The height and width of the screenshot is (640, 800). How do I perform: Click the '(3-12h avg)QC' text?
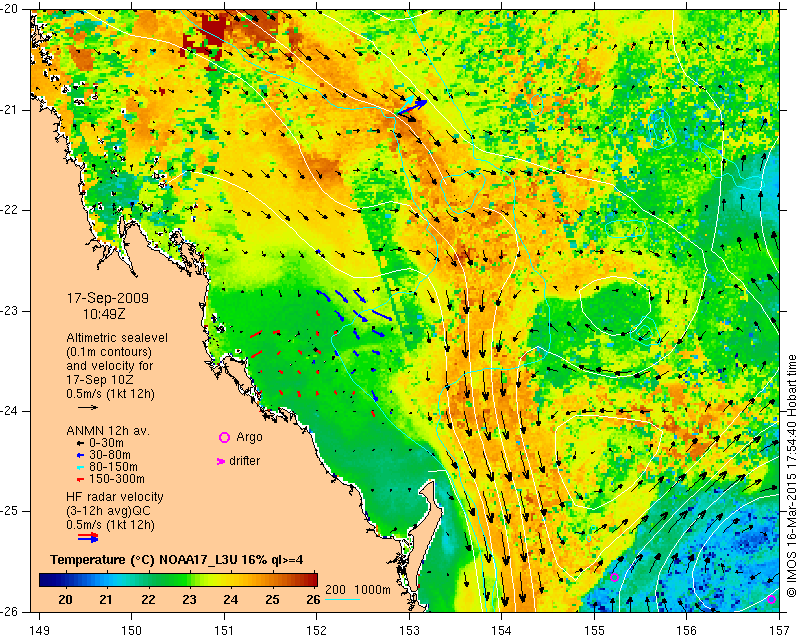pyautogui.click(x=108, y=510)
